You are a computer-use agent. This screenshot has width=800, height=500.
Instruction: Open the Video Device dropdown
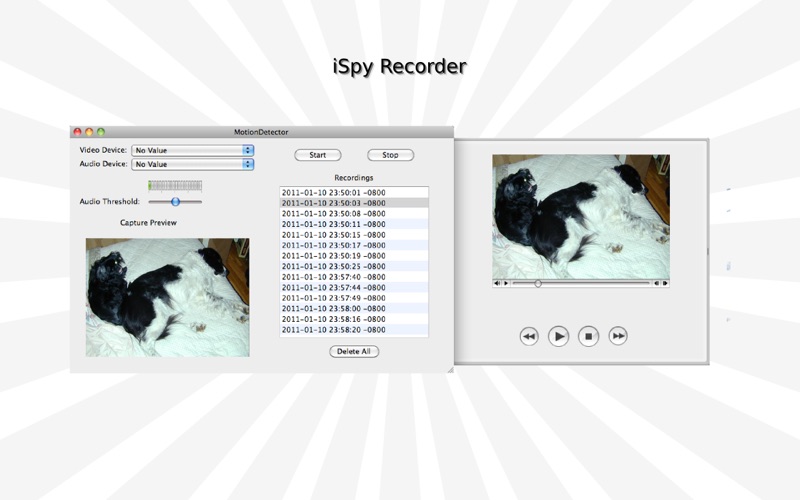[x=193, y=151]
